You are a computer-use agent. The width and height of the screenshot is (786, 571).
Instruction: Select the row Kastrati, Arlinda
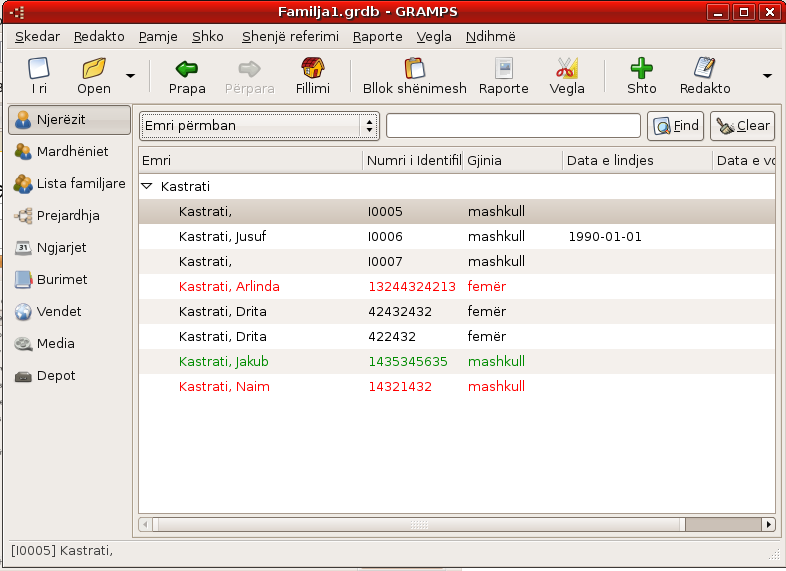point(457,287)
